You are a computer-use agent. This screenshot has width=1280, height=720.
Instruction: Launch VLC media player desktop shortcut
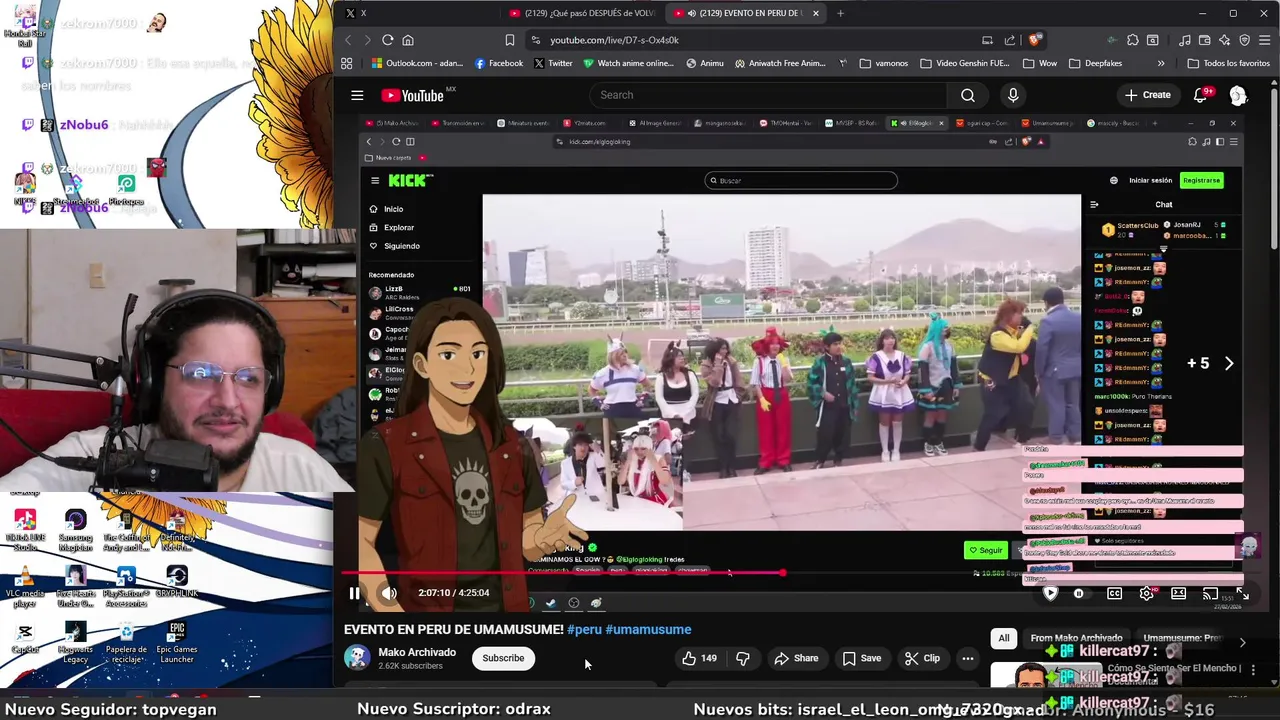[25, 586]
